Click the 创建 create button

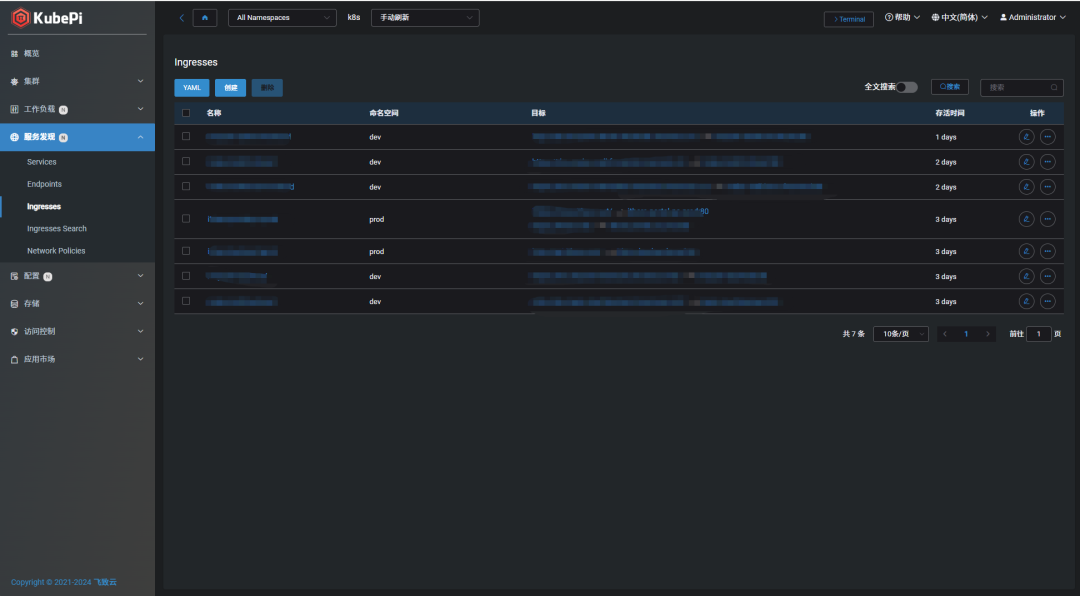[230, 88]
